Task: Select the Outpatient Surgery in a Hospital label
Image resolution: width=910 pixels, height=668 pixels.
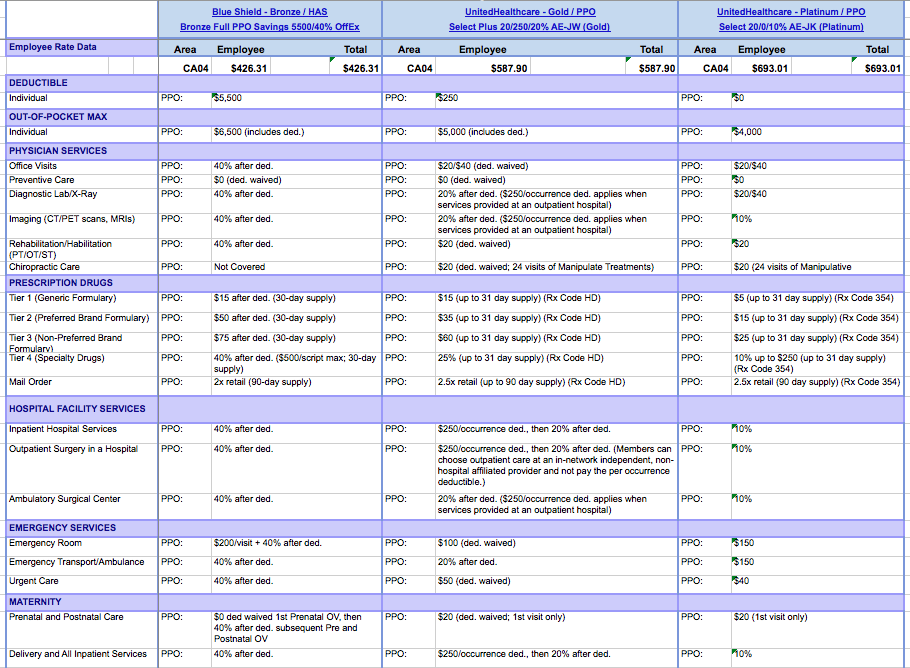Action: [x=82, y=468]
